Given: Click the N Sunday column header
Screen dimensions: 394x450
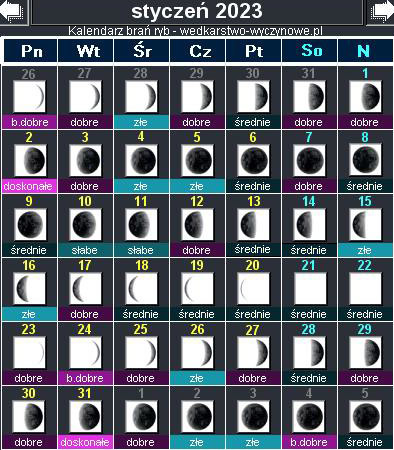Looking at the screenshot, I should coord(365,51).
